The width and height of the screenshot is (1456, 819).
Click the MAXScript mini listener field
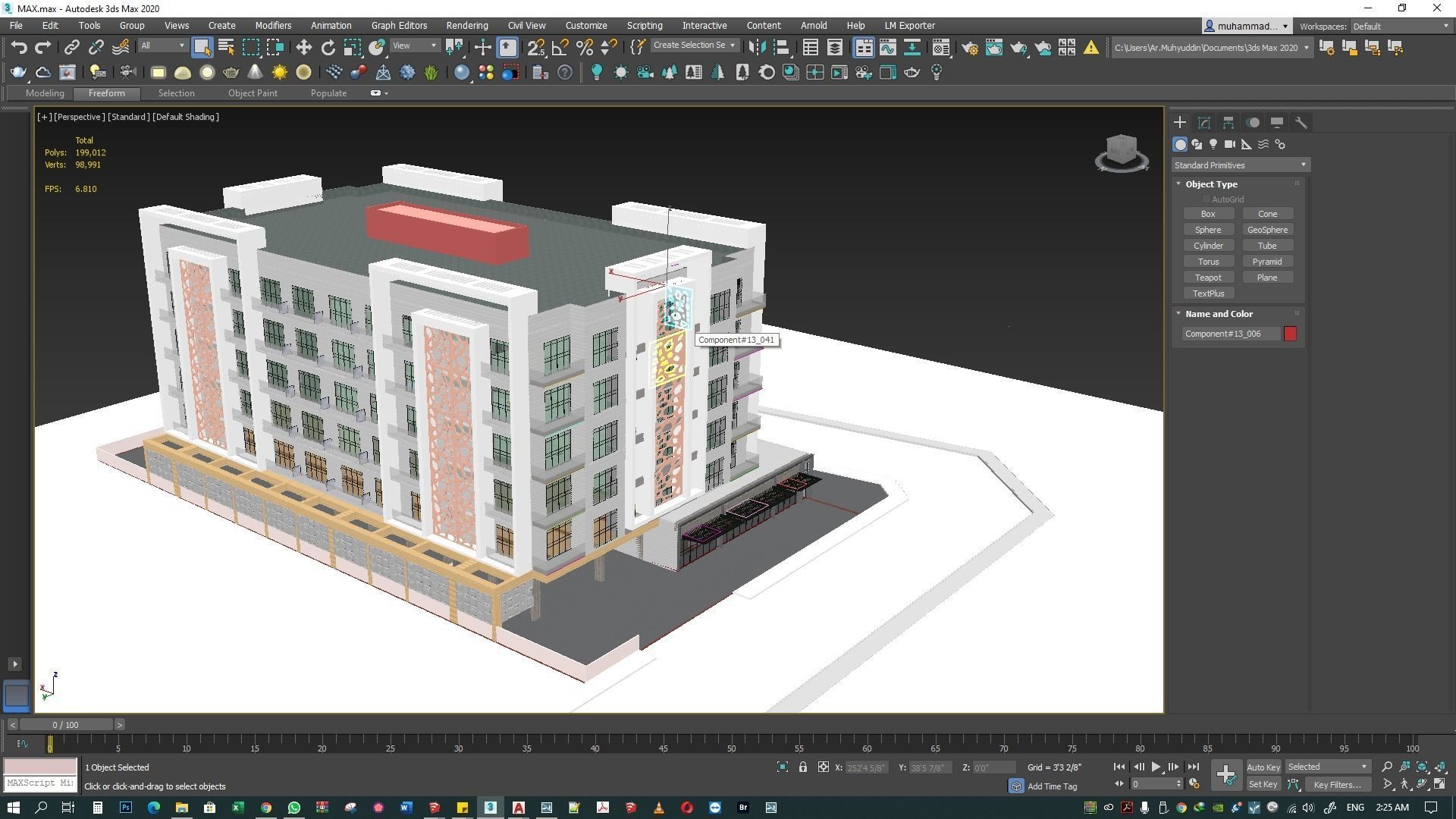coord(40,783)
